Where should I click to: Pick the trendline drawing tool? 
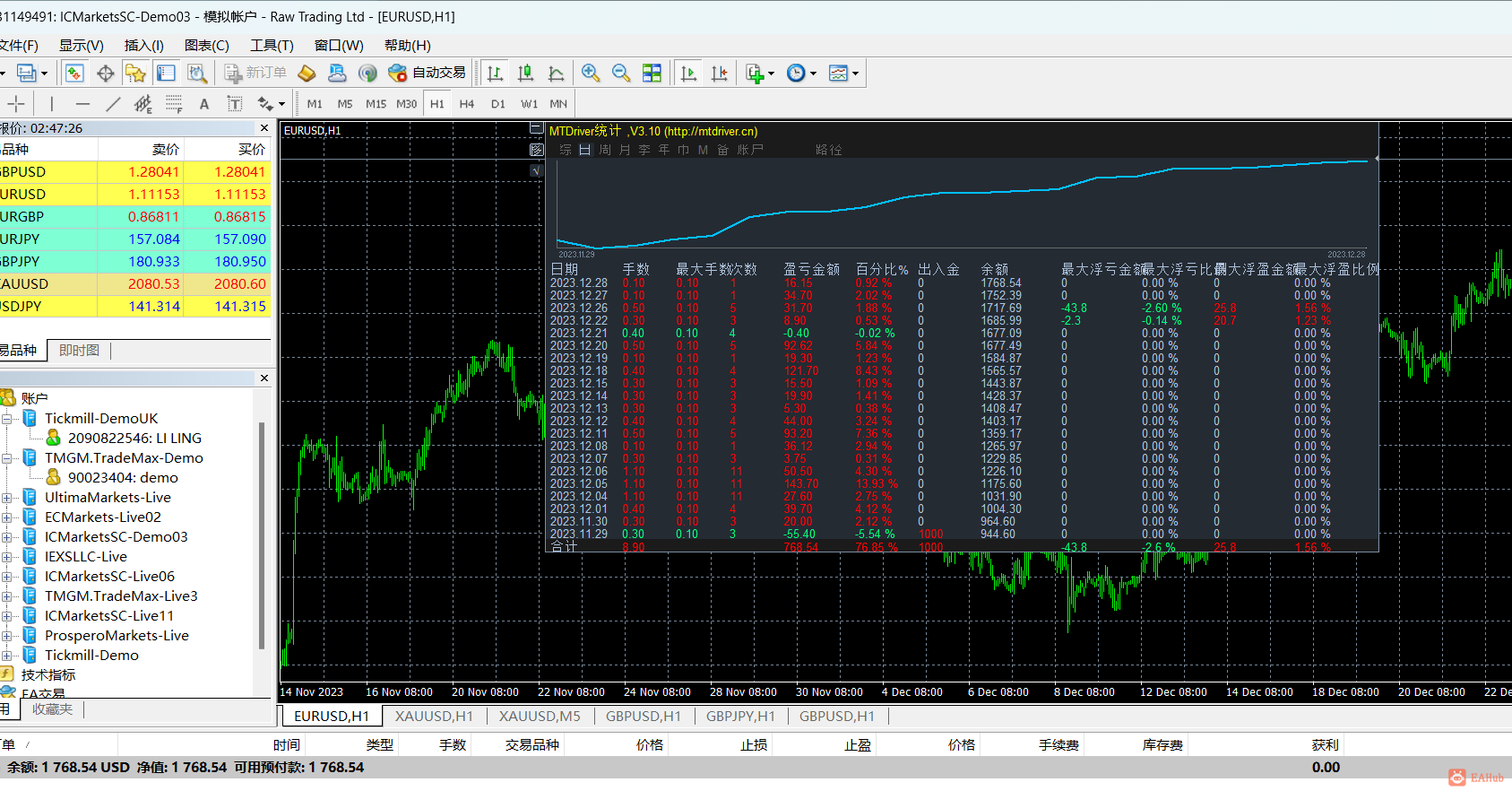(x=113, y=104)
